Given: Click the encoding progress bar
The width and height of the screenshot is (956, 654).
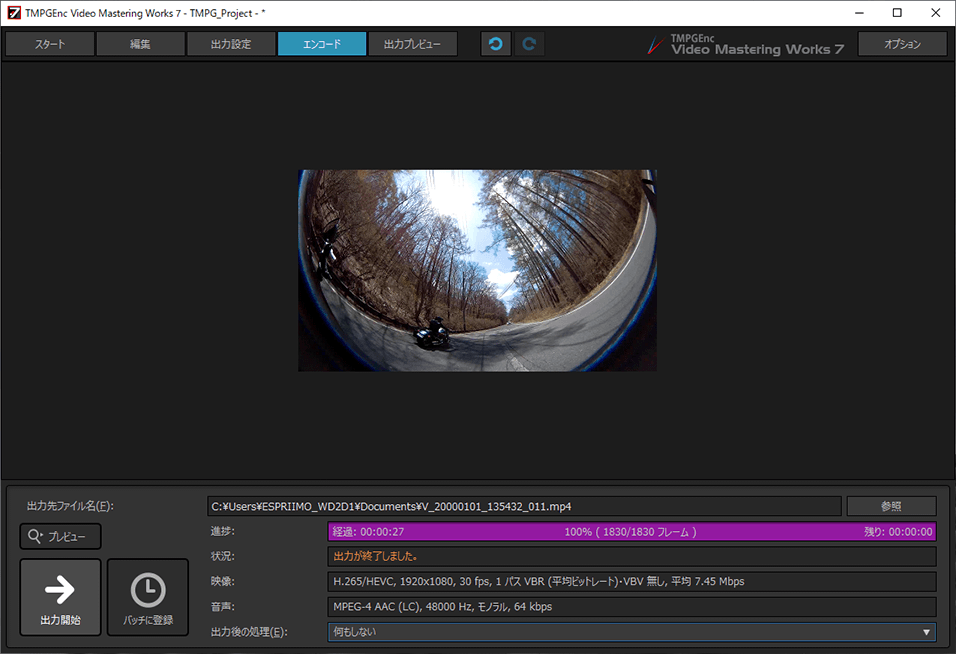Looking at the screenshot, I should 632,531.
